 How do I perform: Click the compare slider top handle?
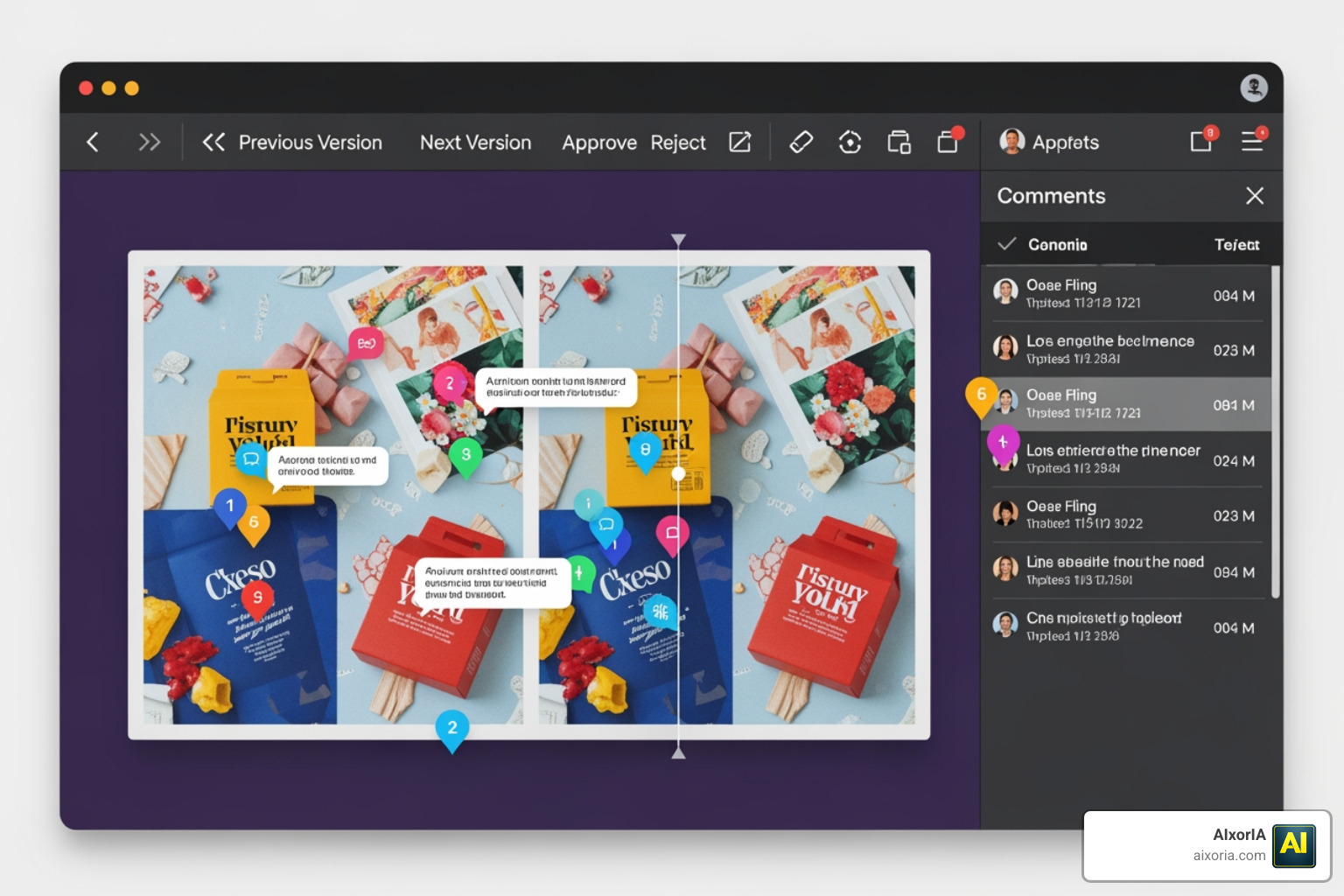[x=678, y=239]
